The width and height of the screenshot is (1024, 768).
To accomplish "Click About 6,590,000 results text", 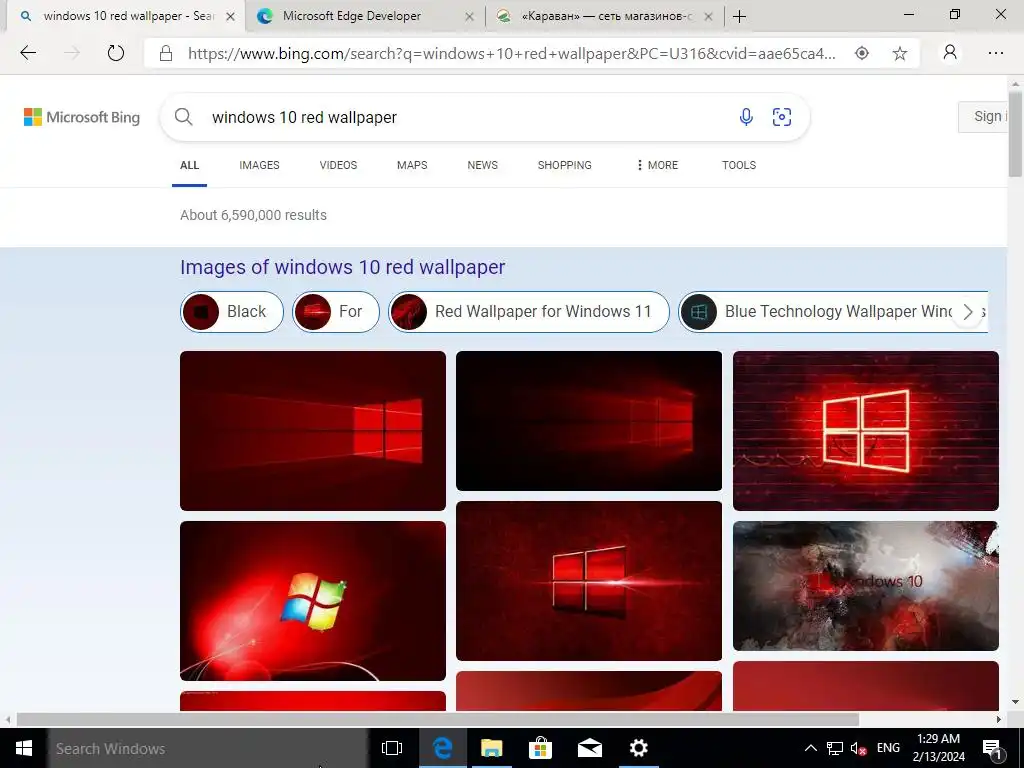I will 253,215.
